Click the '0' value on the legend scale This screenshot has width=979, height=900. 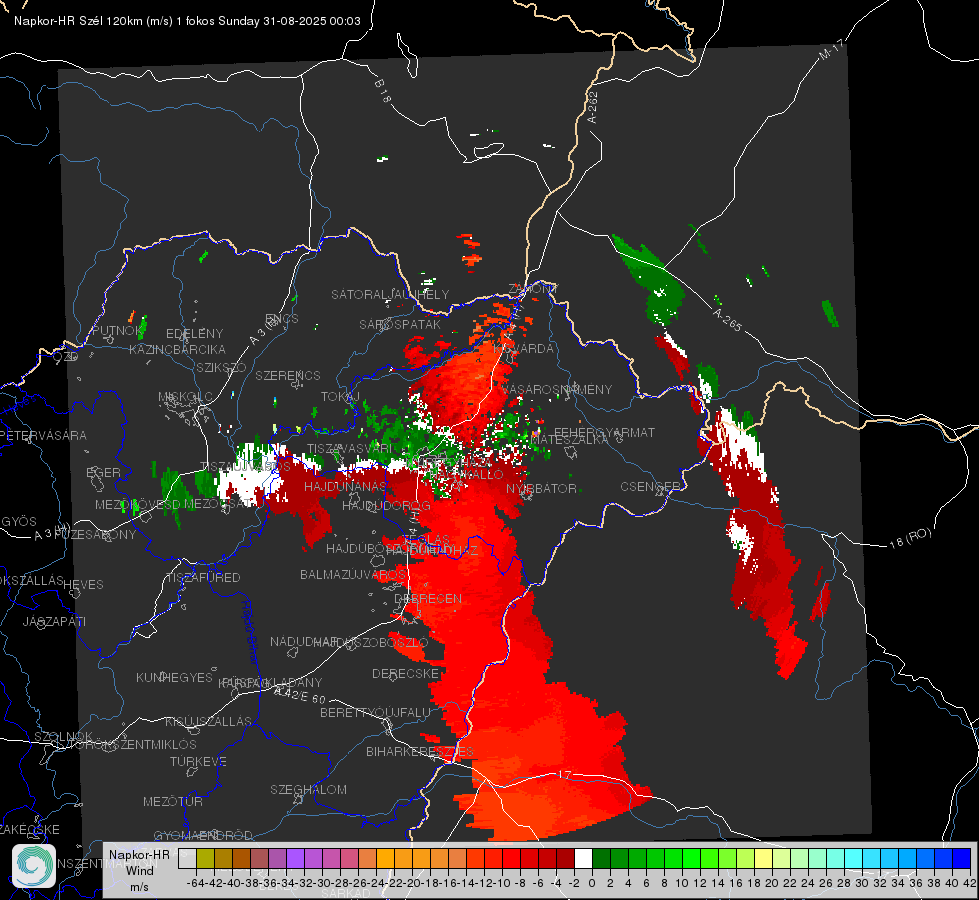point(592,883)
